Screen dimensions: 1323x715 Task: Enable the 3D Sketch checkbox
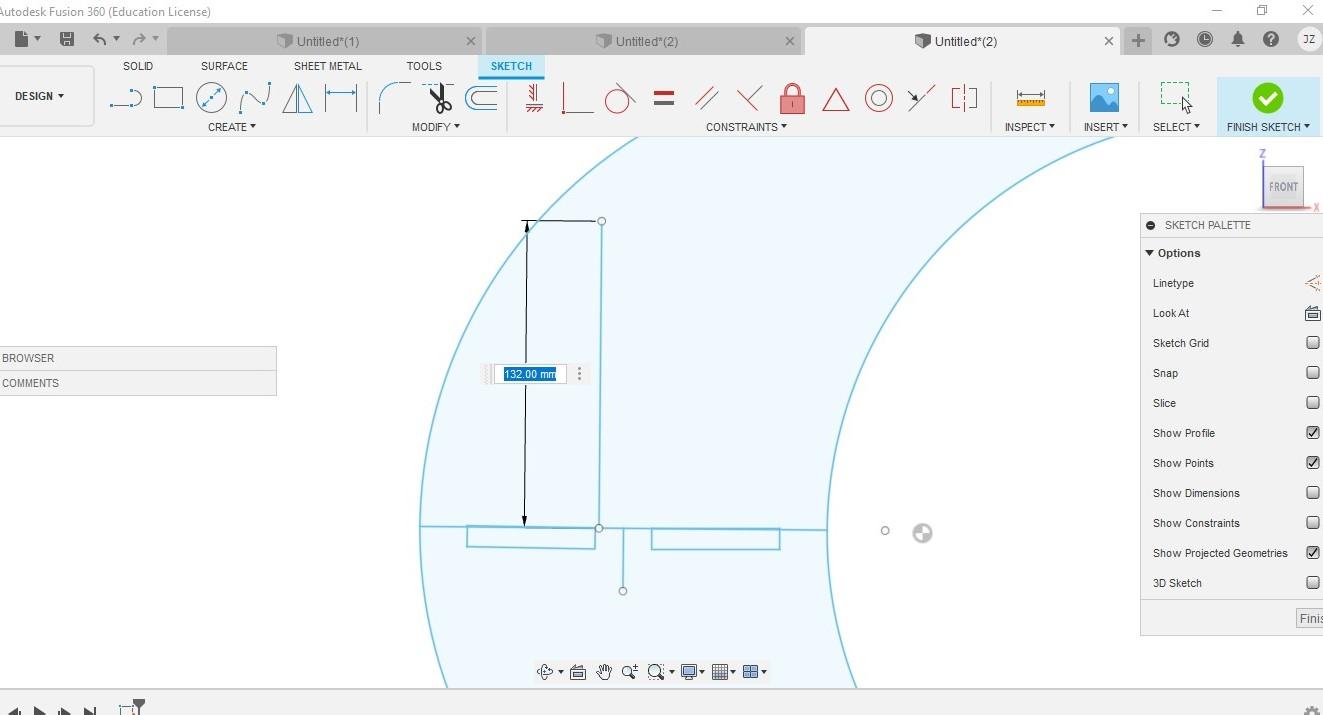1312,583
